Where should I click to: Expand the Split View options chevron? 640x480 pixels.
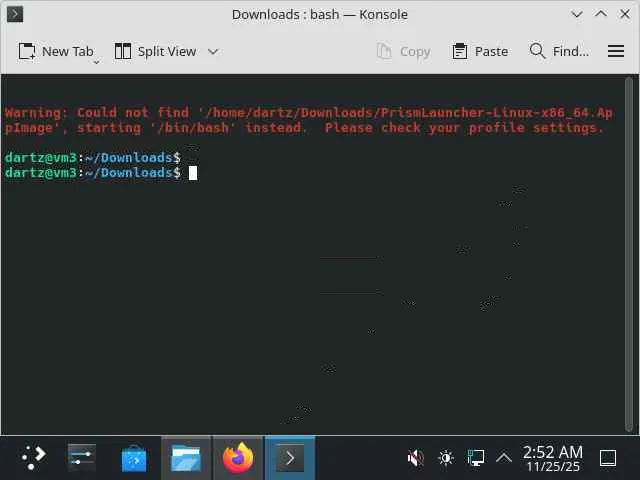pos(213,52)
